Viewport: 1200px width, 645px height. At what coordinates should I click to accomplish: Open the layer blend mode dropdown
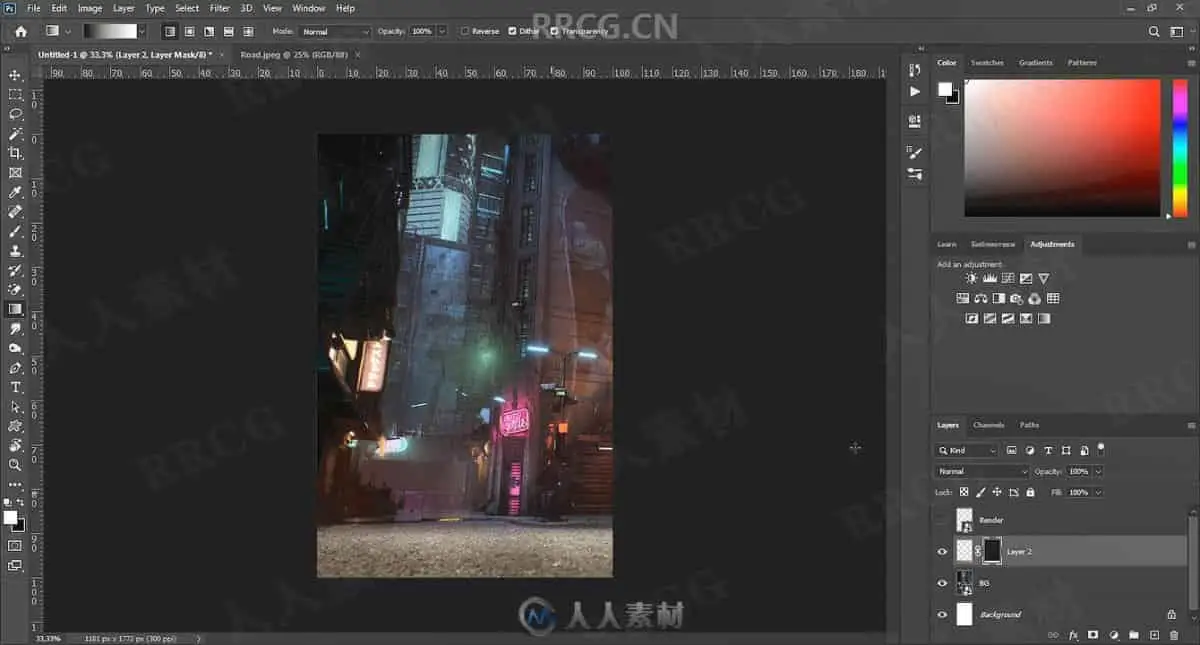click(x=982, y=471)
